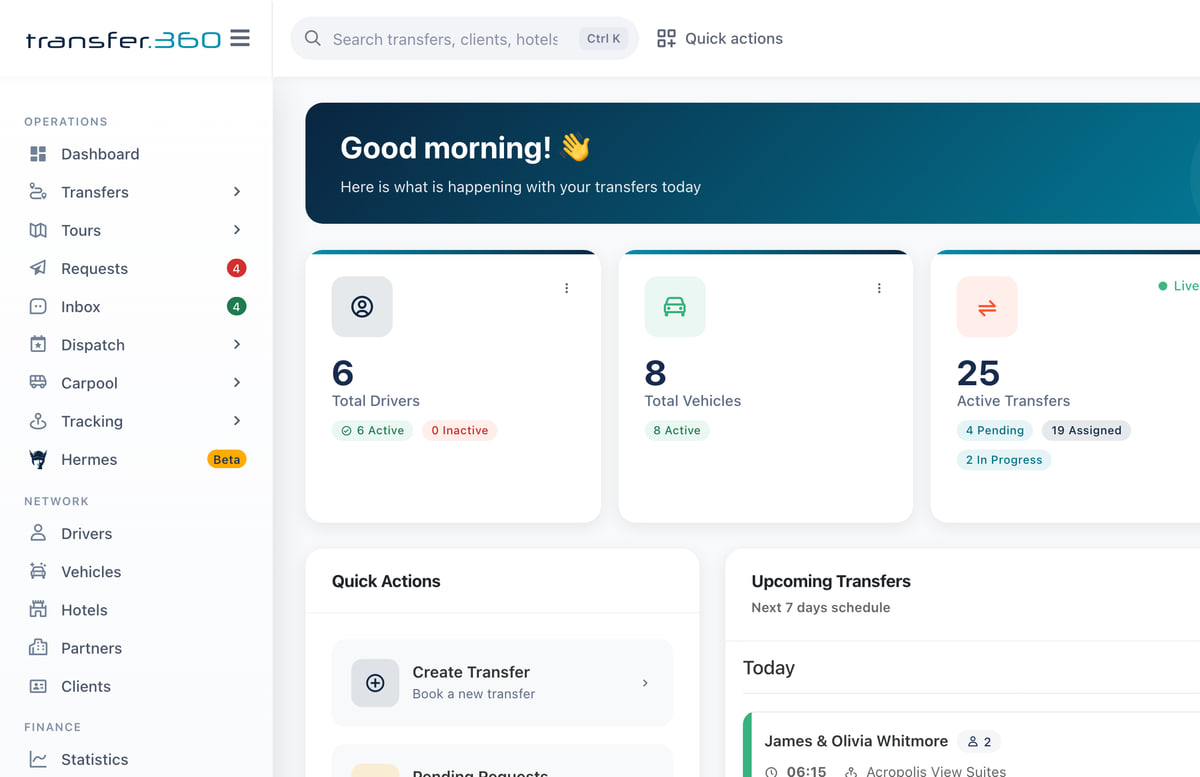Open the Inbox sidebar item

(136, 307)
